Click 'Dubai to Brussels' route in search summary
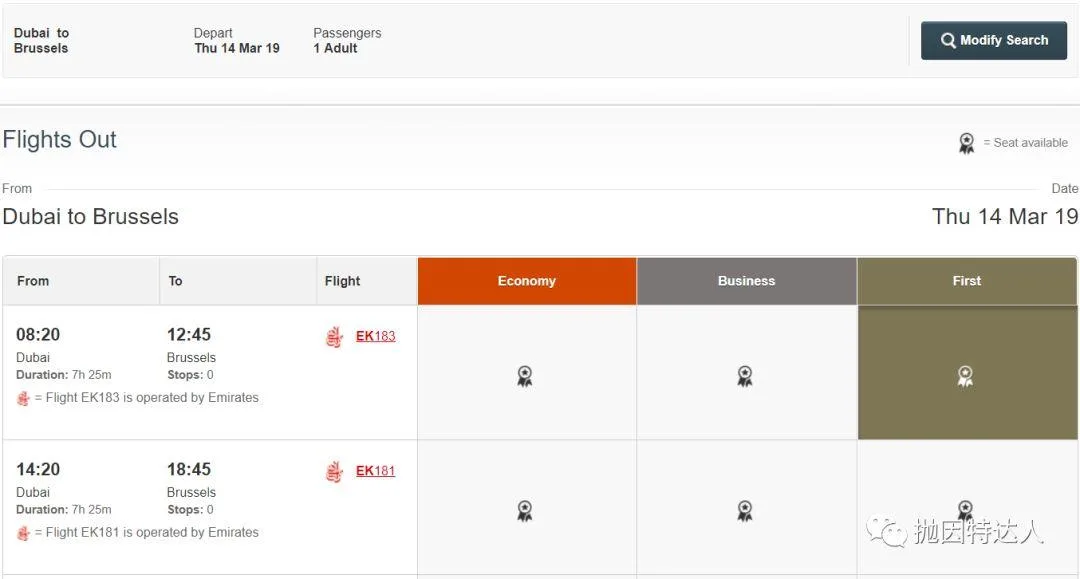1080x579 pixels. click(x=41, y=41)
